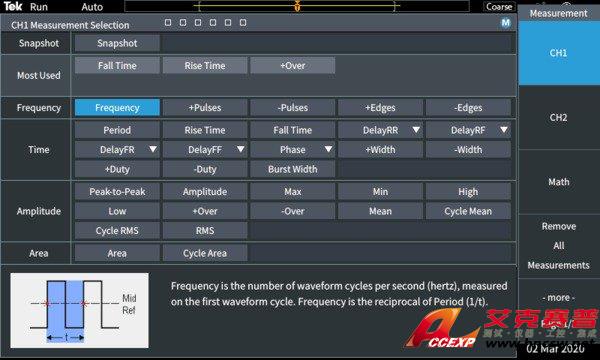Expand the DelayFR dropdown arrow

(153, 149)
